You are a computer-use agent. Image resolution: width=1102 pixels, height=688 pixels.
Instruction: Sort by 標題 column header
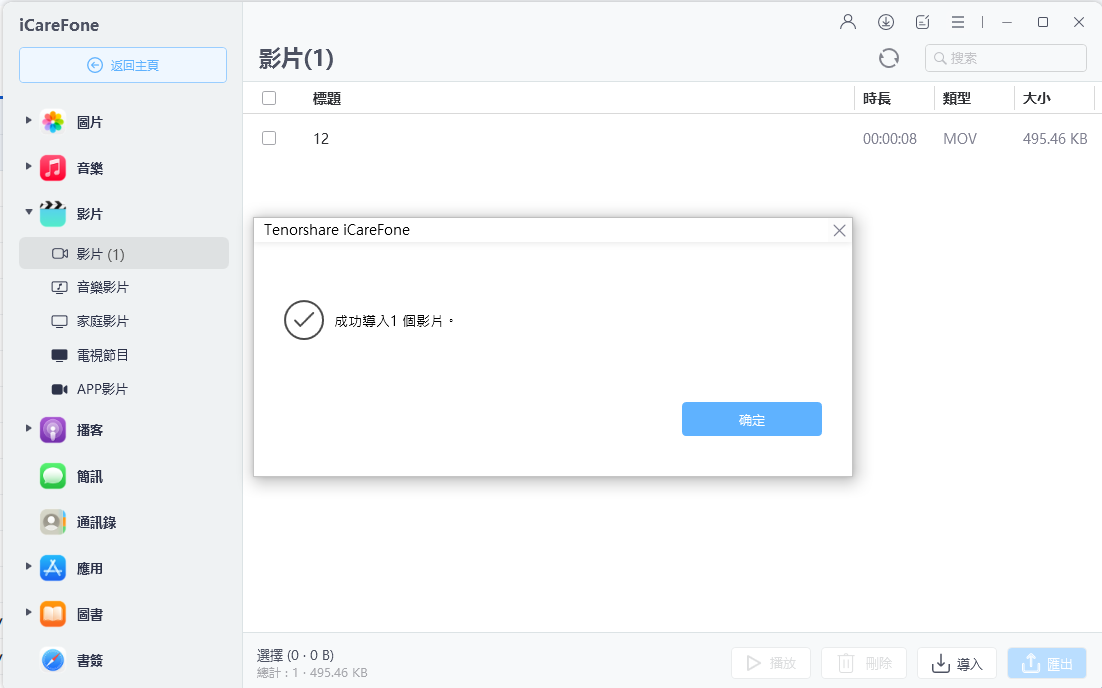click(327, 99)
